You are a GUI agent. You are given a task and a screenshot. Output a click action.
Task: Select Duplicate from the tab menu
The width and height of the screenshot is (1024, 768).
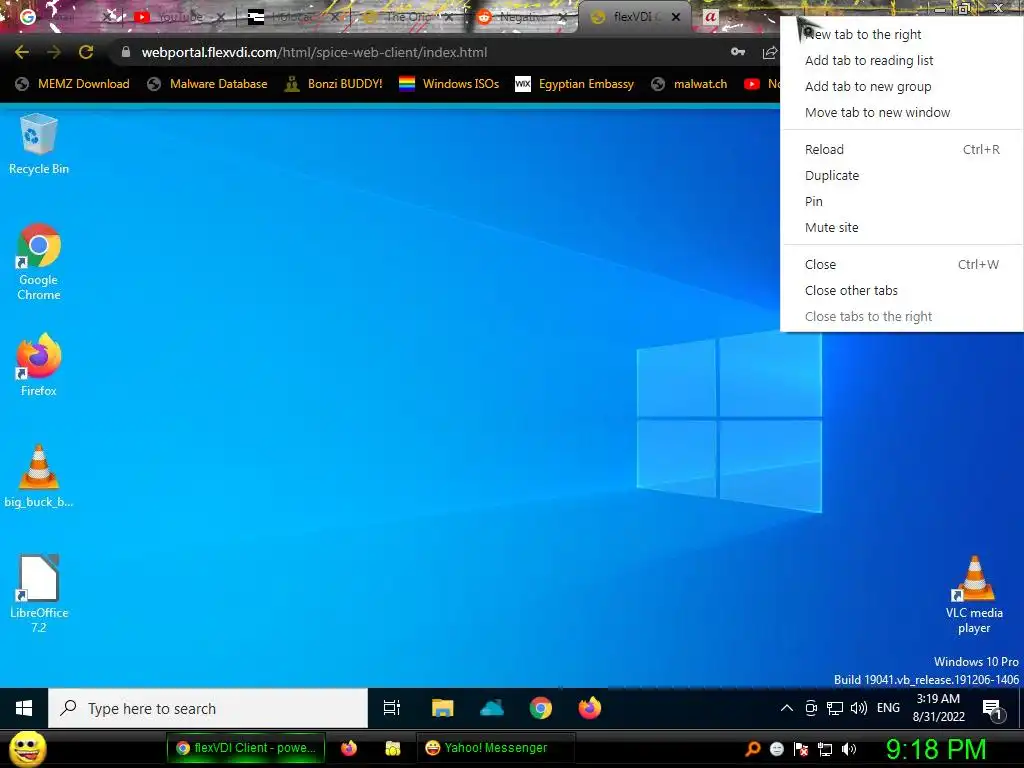902,175
